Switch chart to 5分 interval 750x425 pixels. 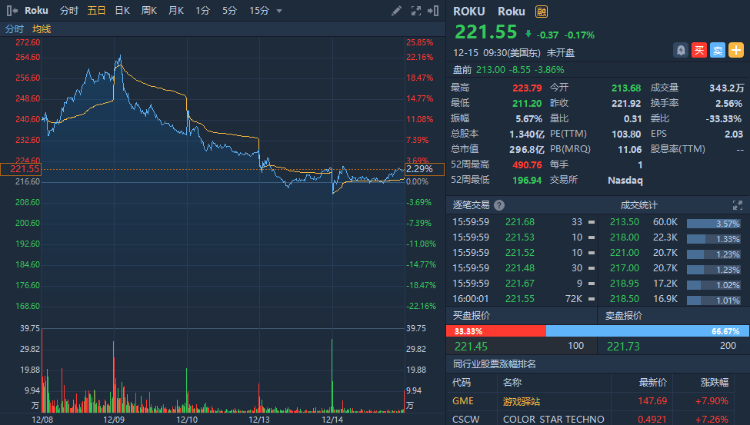click(229, 11)
